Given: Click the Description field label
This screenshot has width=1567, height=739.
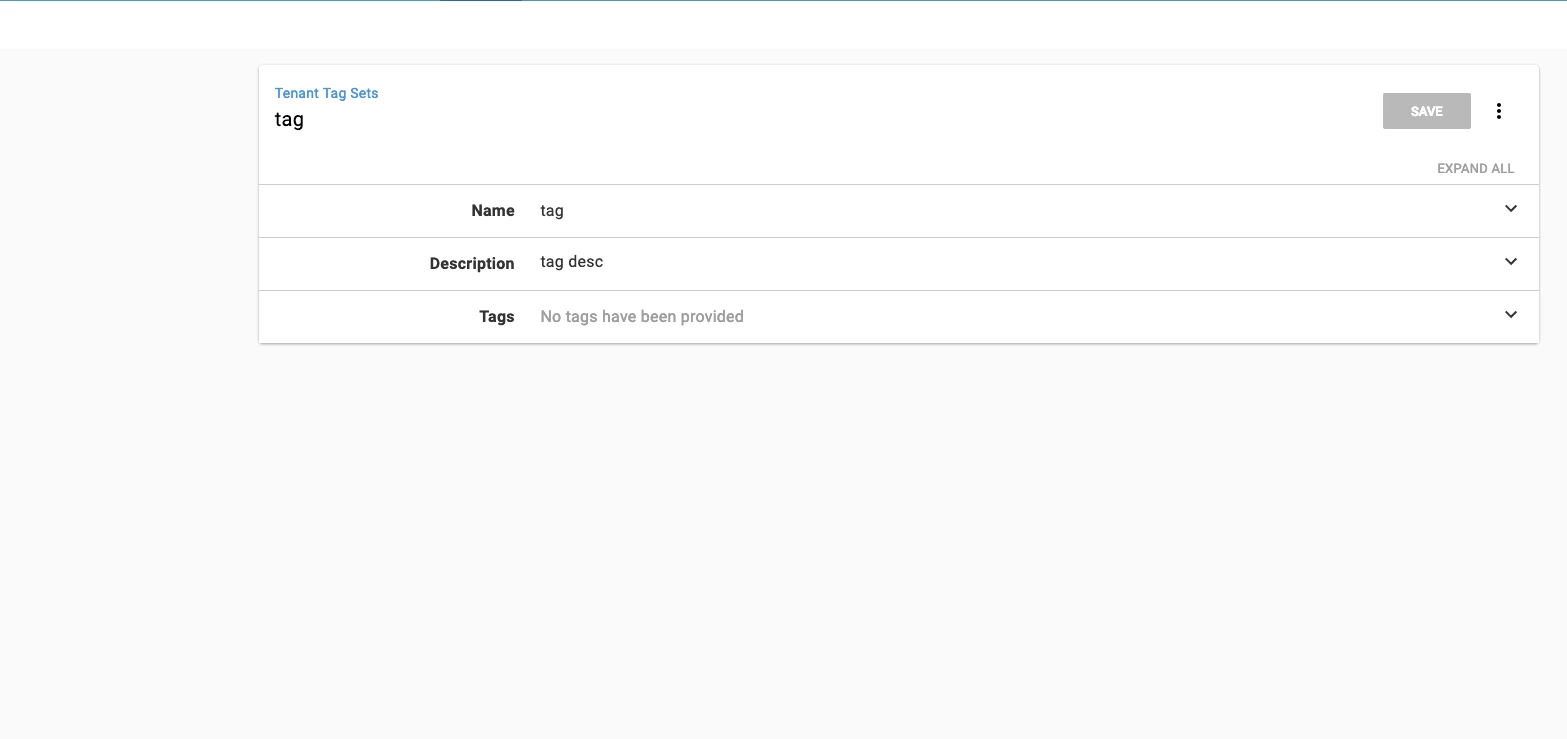Looking at the screenshot, I should 471,263.
